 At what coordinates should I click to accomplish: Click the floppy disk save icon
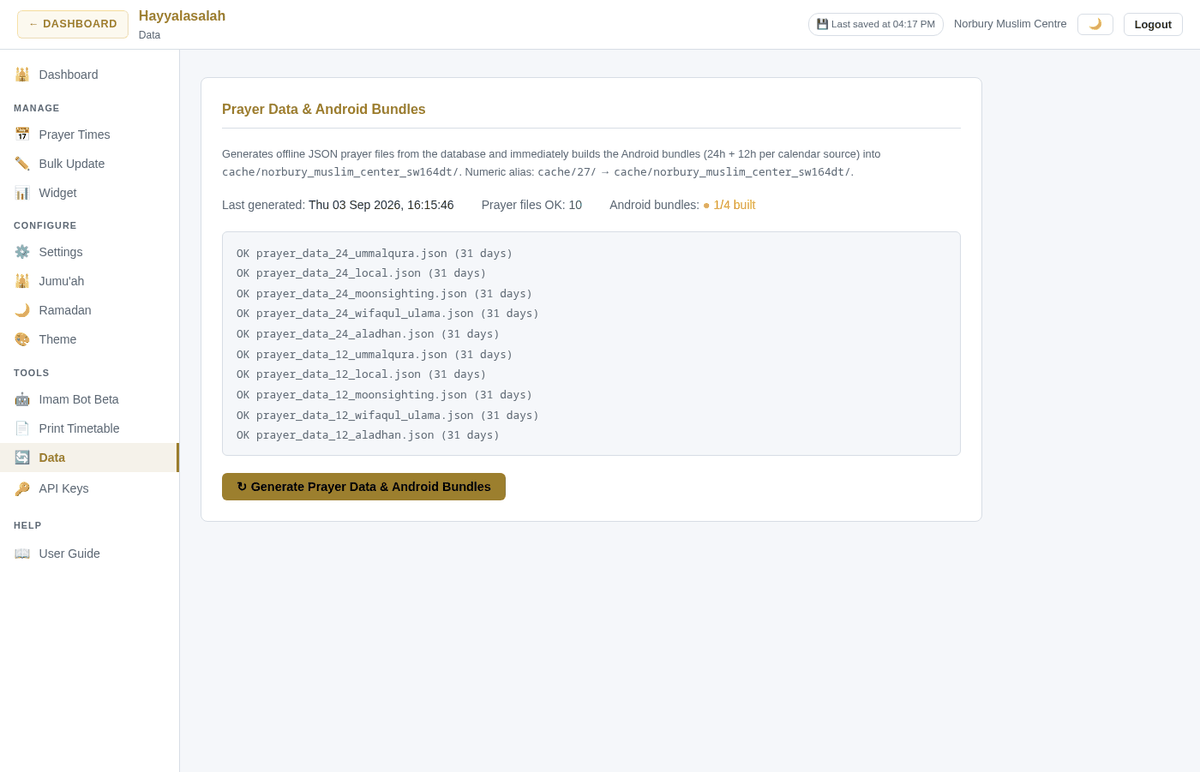(822, 24)
